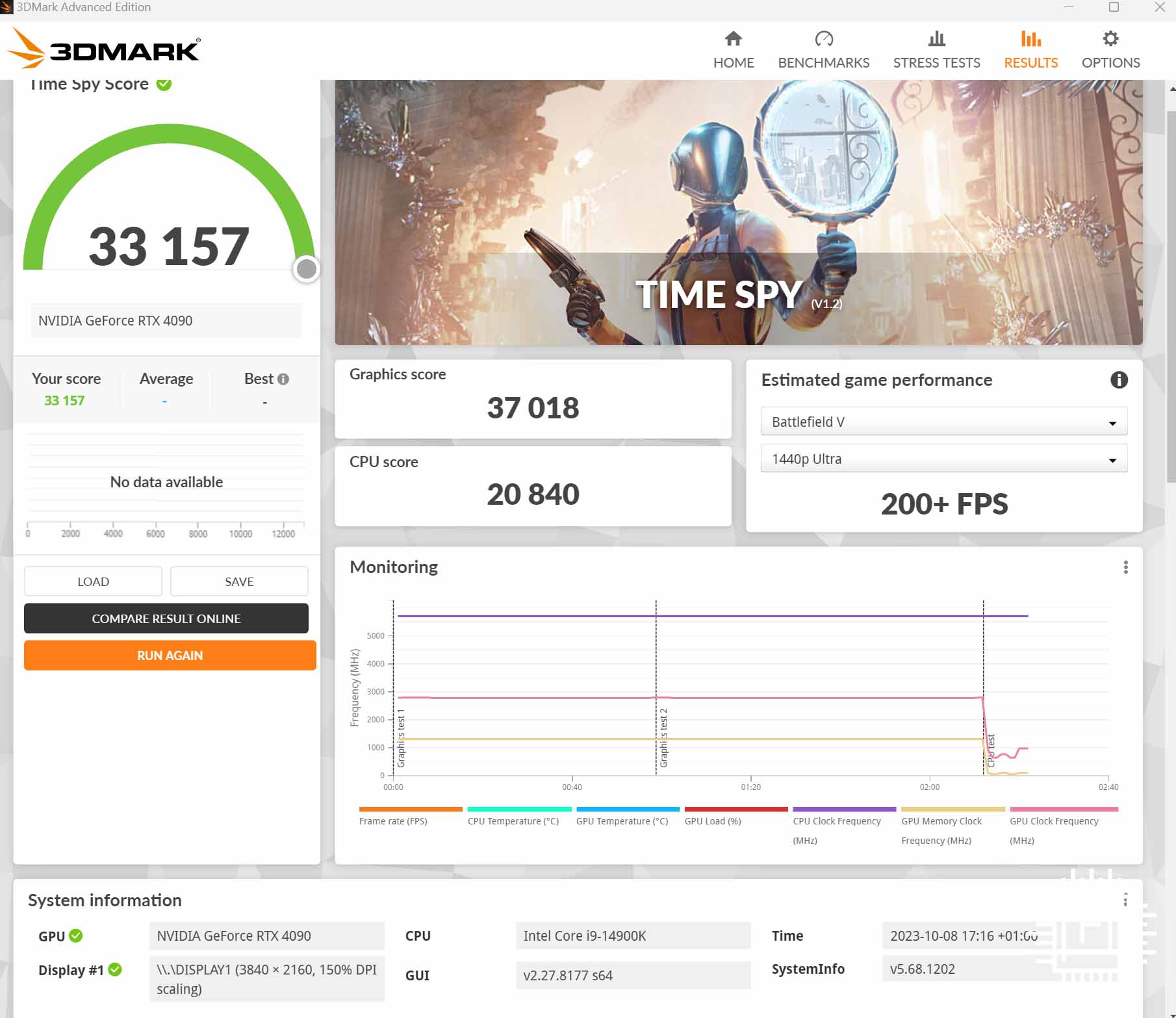Image resolution: width=1176 pixels, height=1018 pixels.
Task: Open the Home tab
Action: point(734,50)
